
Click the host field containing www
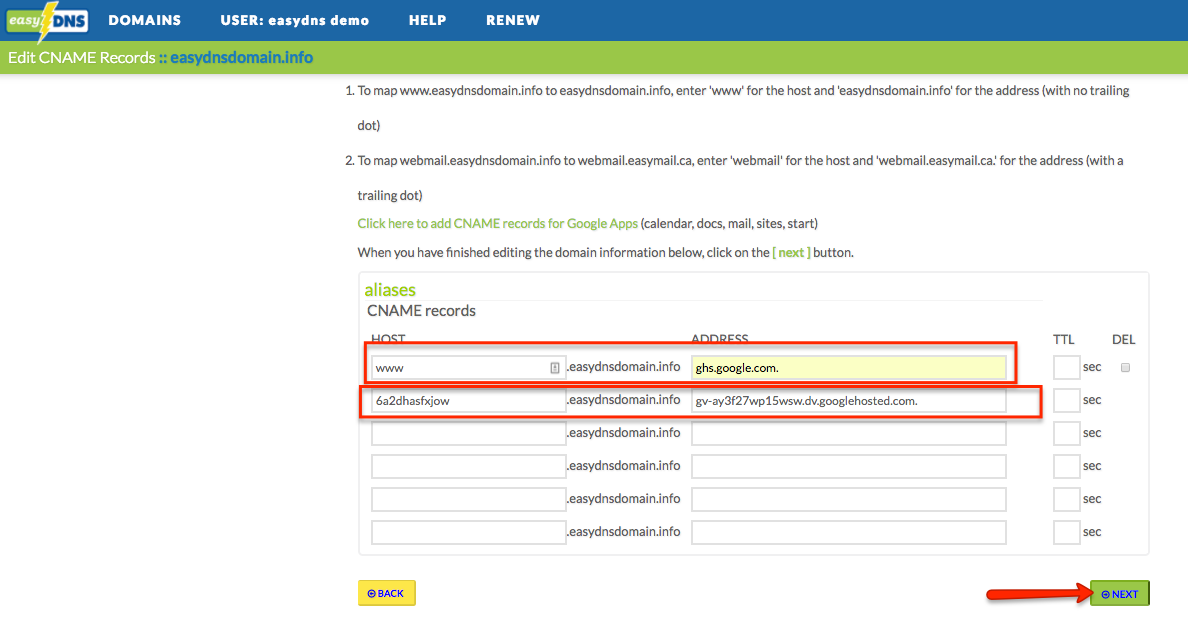click(468, 367)
